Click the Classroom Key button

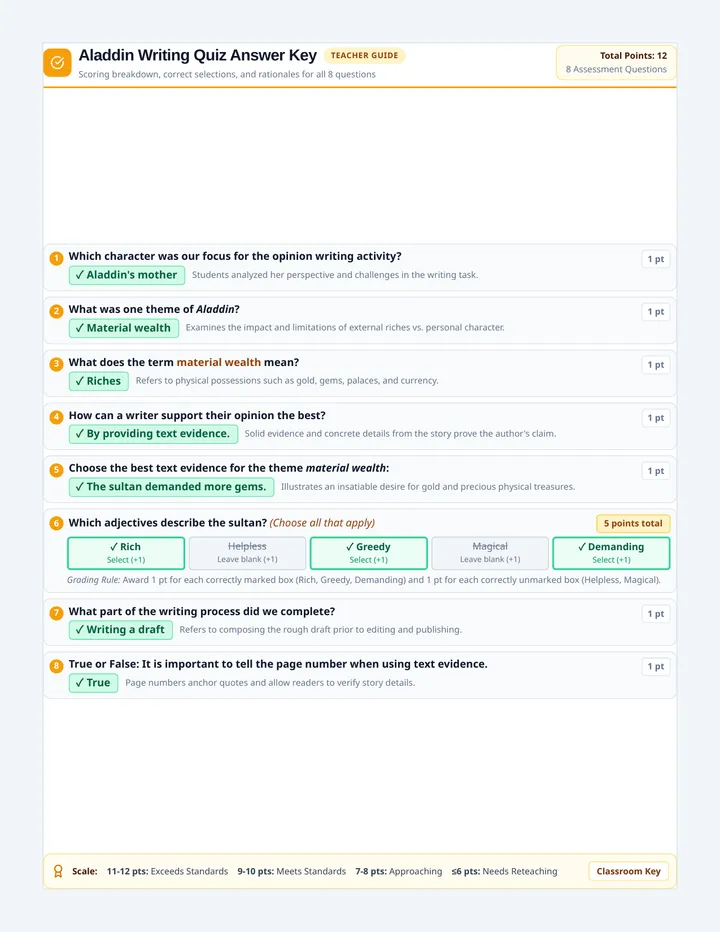(x=628, y=871)
